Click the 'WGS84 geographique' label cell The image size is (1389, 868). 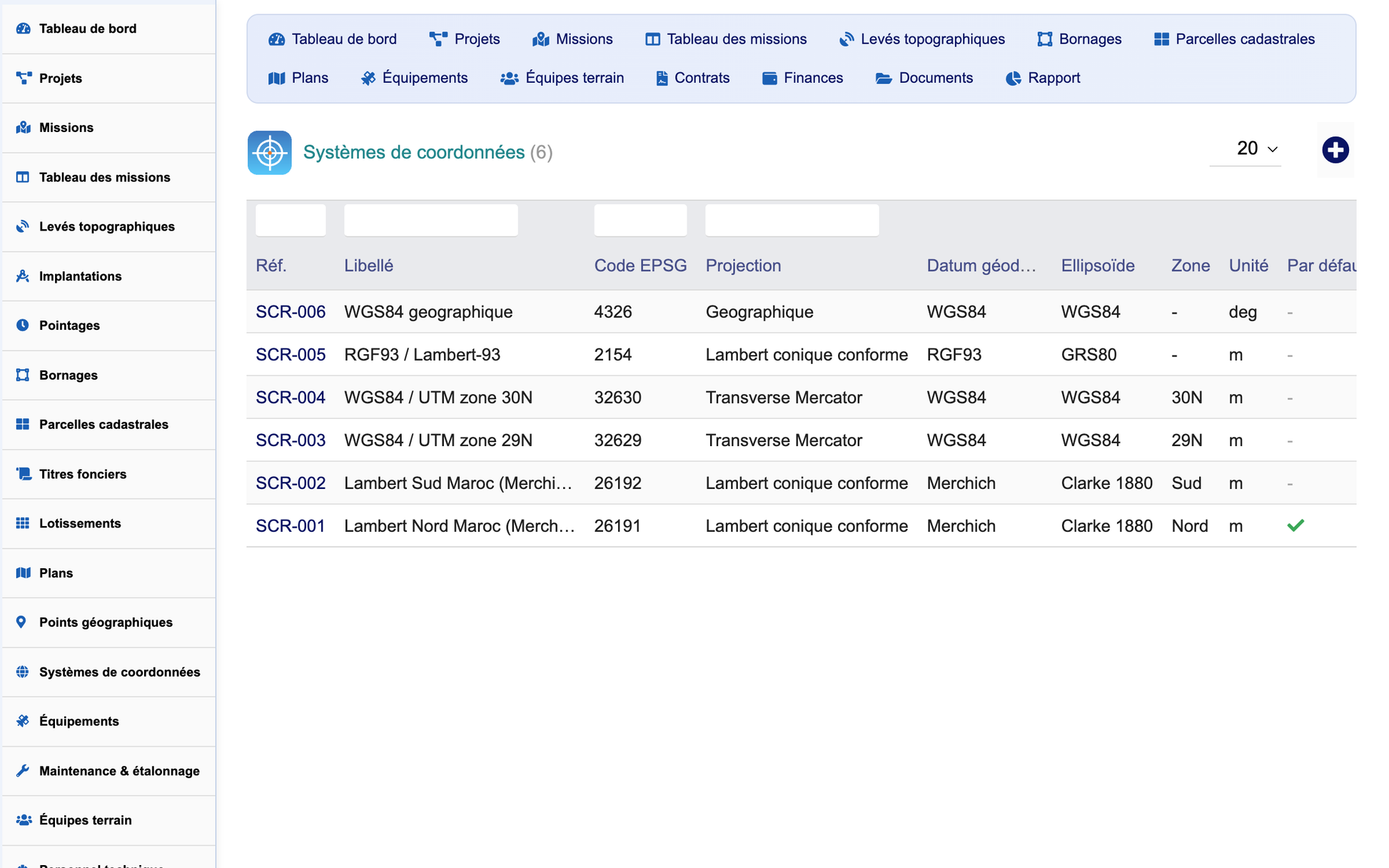click(428, 312)
